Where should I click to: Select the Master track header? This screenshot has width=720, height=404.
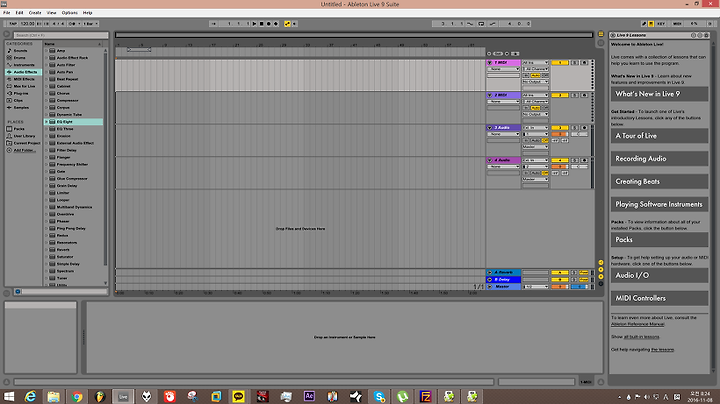pyautogui.click(x=503, y=286)
